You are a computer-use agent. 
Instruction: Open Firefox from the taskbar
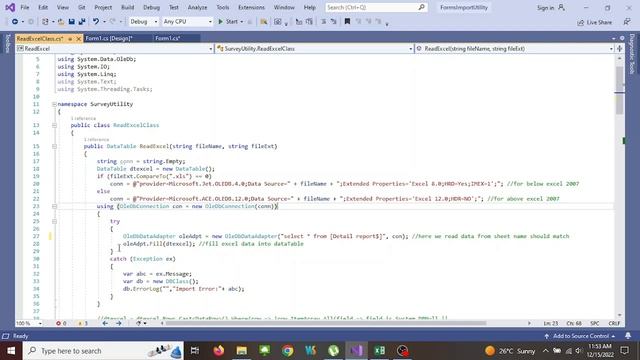coord(219,351)
